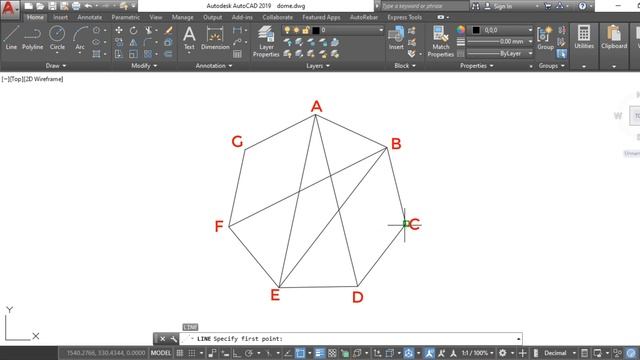Open Layer Properties manager
640x360 pixels.
(266, 41)
